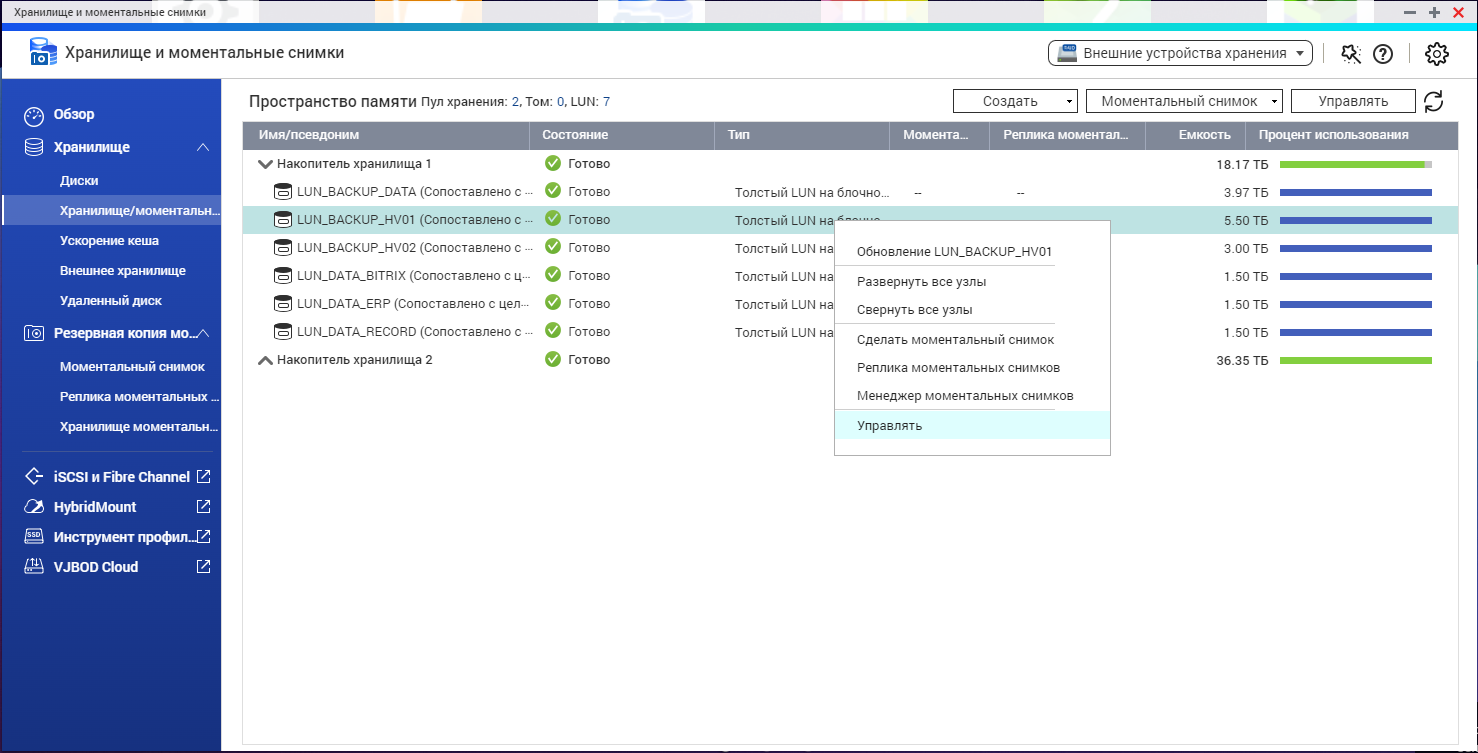Click the VJBOD Cloud icon
This screenshot has height=753, width=1478.
[34, 567]
